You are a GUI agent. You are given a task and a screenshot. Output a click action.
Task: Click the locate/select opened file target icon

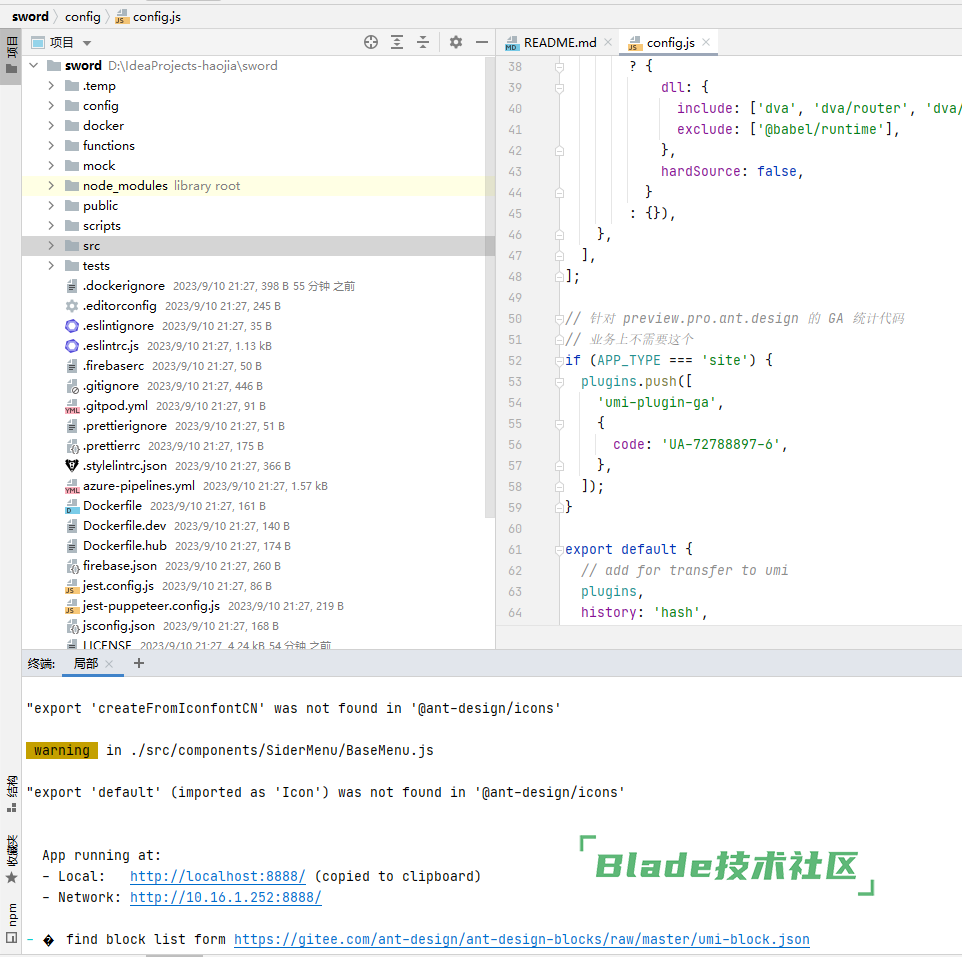coord(371,42)
